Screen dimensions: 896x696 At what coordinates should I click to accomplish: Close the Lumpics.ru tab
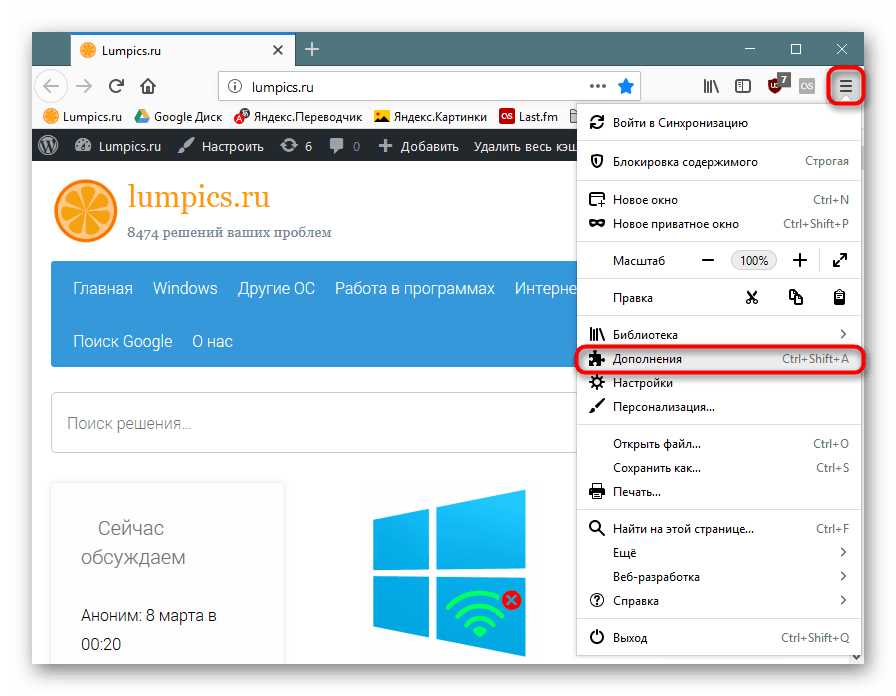[x=278, y=50]
